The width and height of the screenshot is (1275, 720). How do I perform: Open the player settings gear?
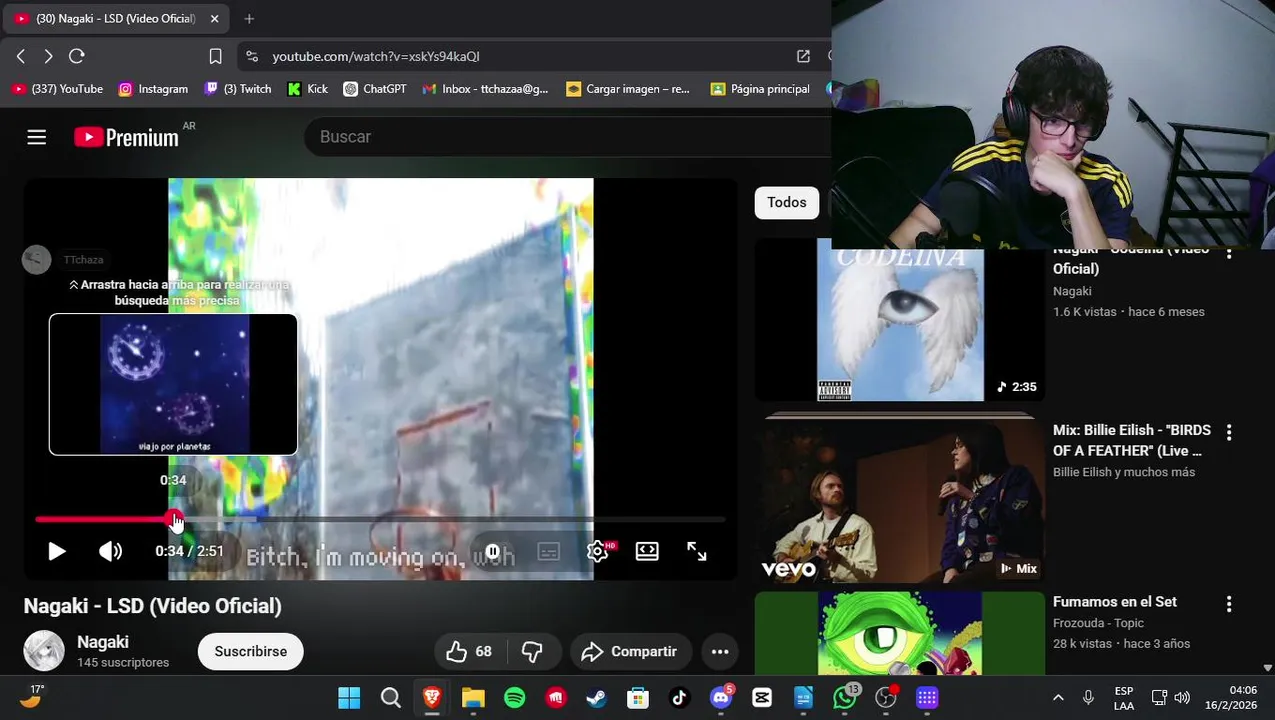597,551
